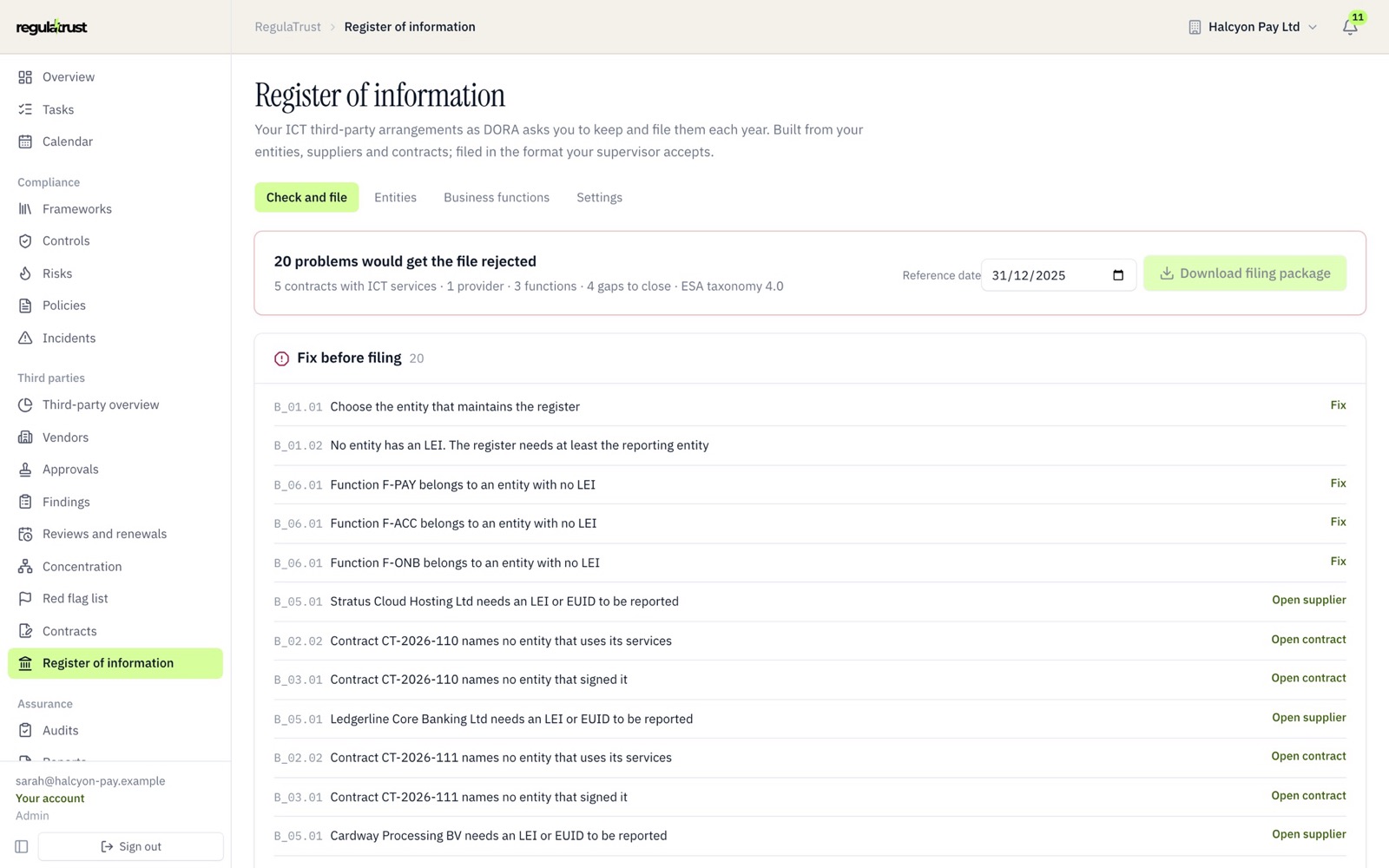Click the Approvals stamp icon
Image resolution: width=1389 pixels, height=868 pixels.
coord(25,470)
